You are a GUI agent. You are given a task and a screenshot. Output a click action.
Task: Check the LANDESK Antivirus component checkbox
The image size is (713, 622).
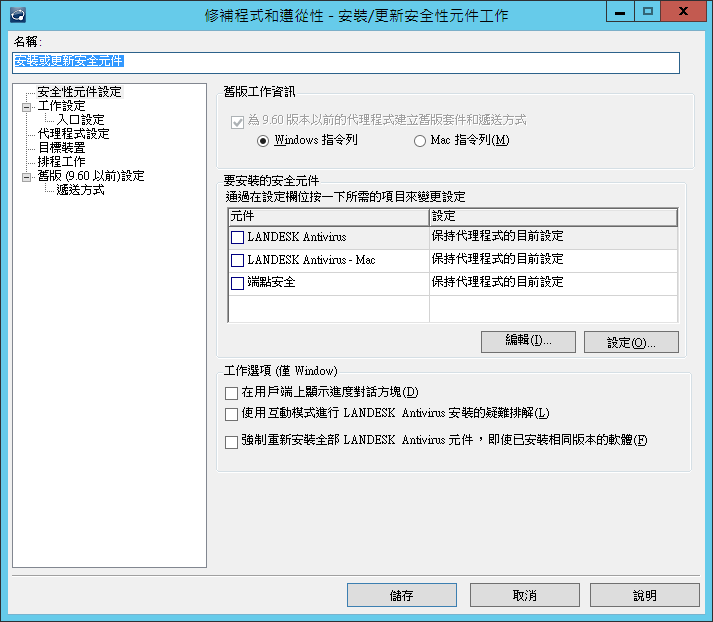pos(237,237)
